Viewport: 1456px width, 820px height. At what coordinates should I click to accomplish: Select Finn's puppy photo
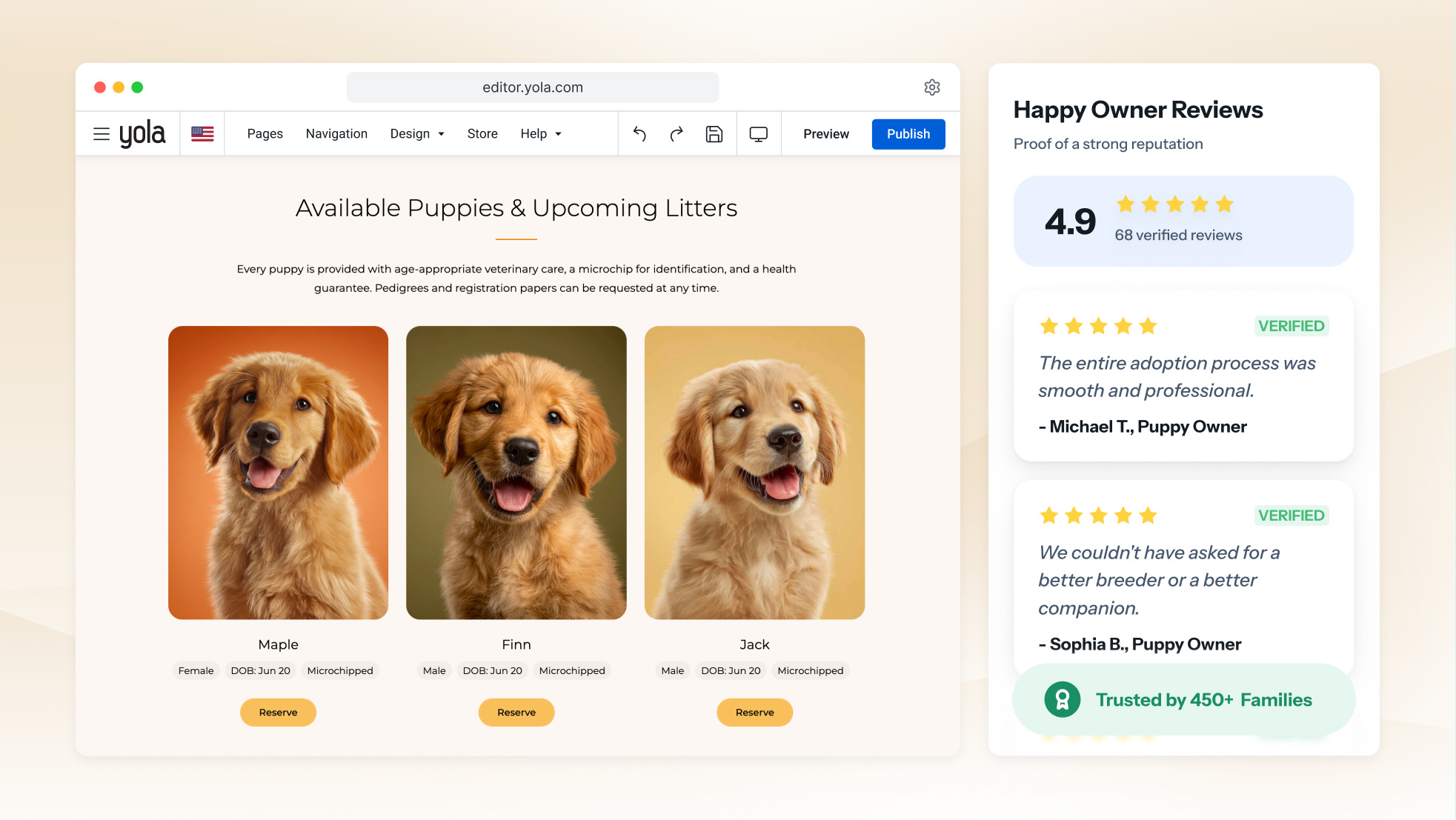point(516,473)
